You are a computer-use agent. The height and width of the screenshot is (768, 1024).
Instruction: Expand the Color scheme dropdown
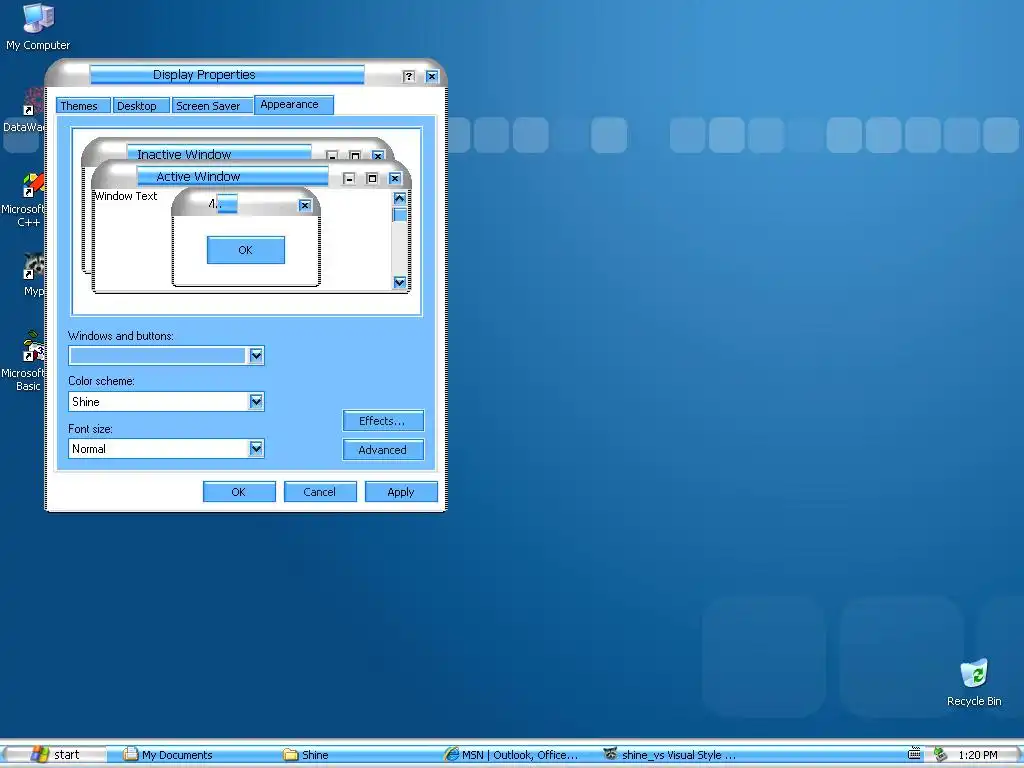click(x=256, y=401)
